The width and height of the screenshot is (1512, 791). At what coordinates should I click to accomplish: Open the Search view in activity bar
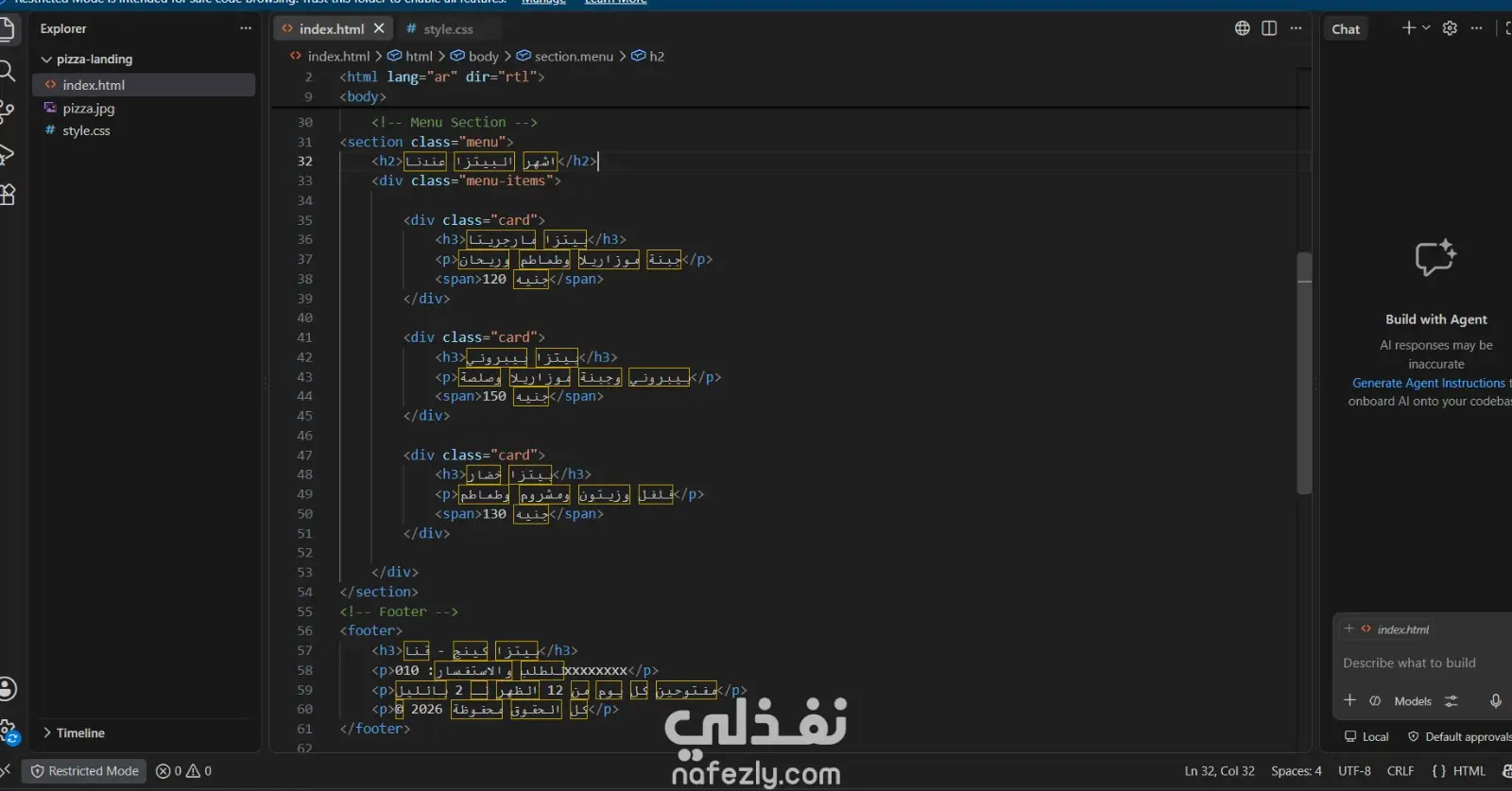point(7,71)
